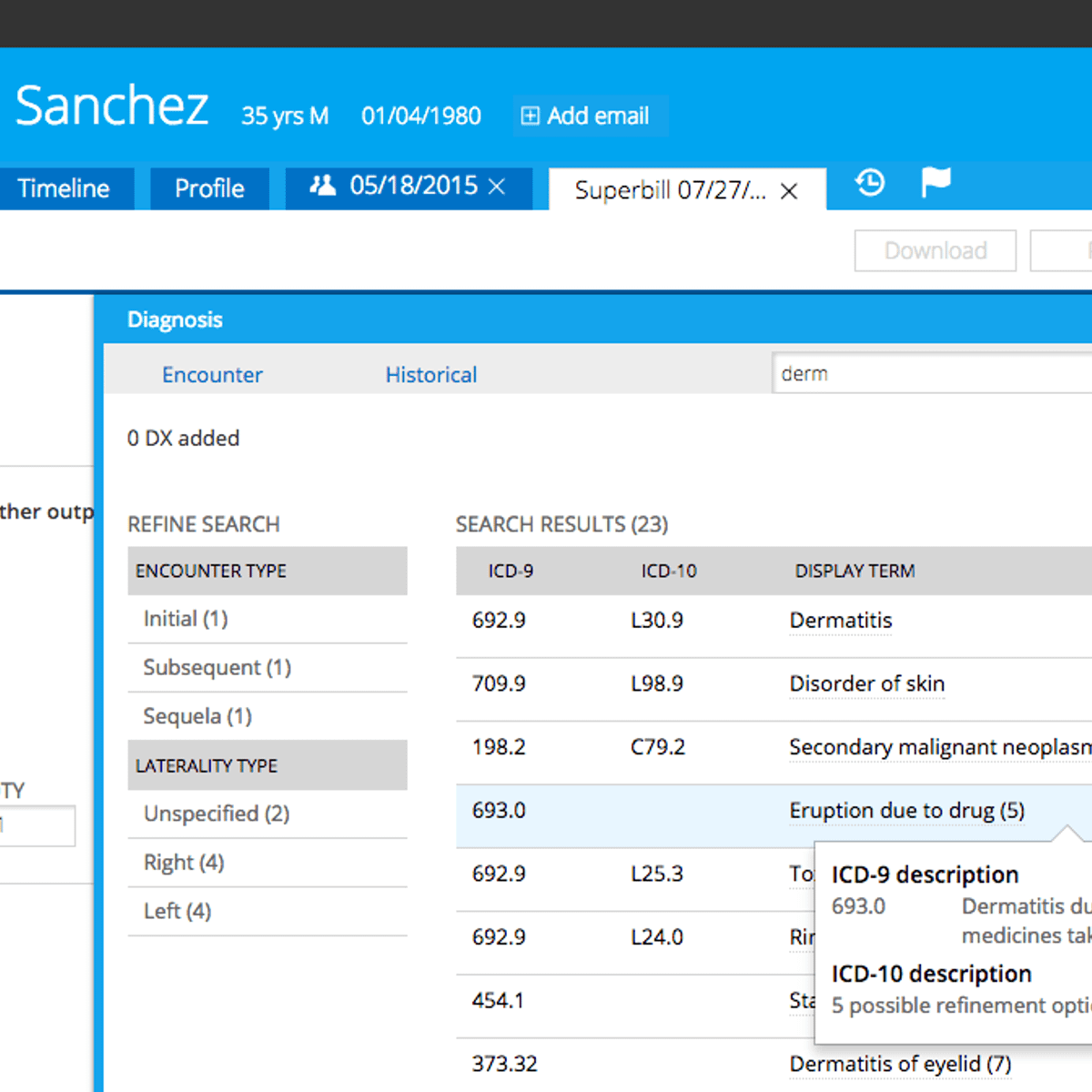
Task: Filter by Initial encounter type
Action: 186,619
